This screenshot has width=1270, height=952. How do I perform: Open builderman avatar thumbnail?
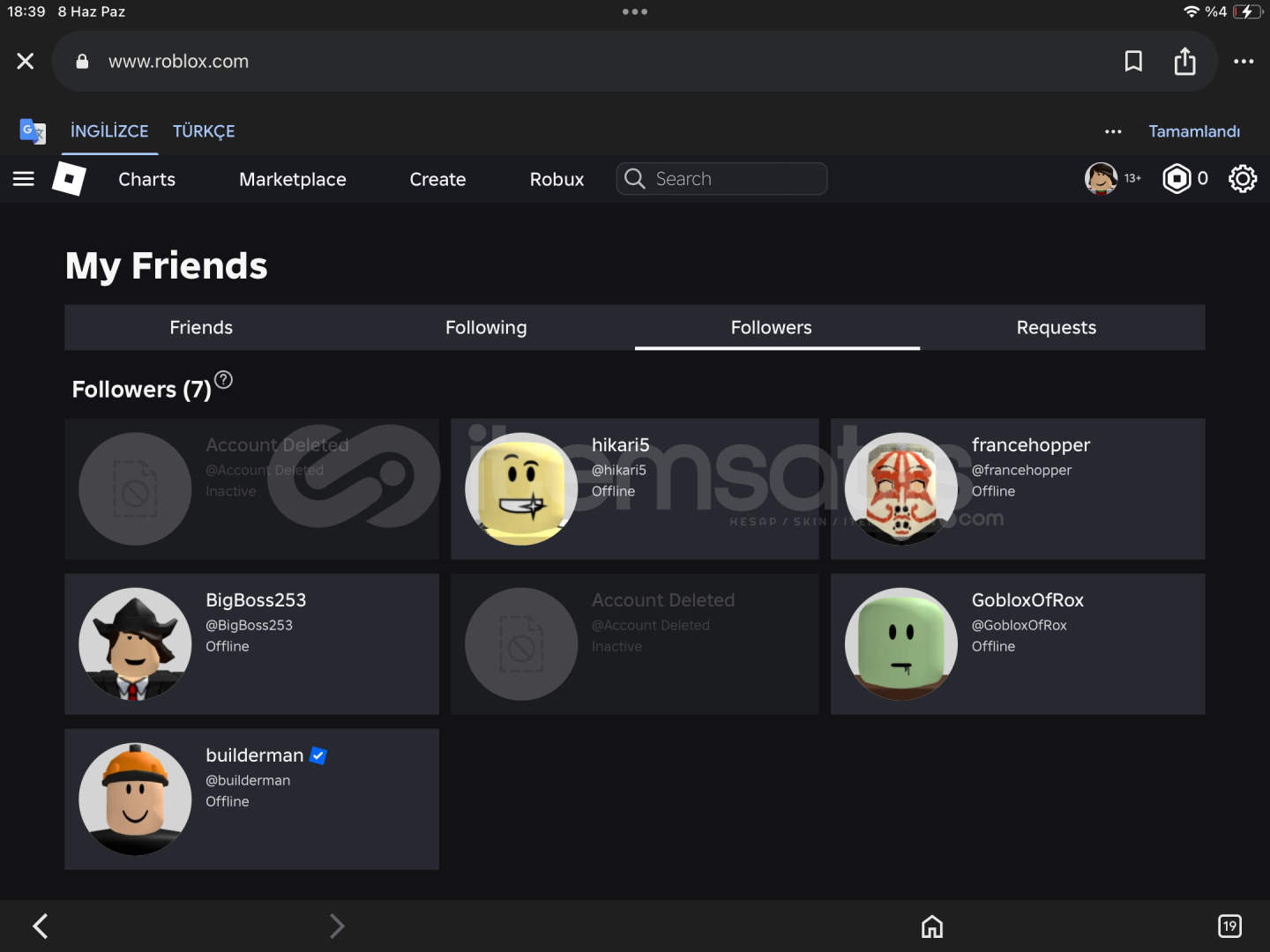pyautogui.click(x=135, y=799)
